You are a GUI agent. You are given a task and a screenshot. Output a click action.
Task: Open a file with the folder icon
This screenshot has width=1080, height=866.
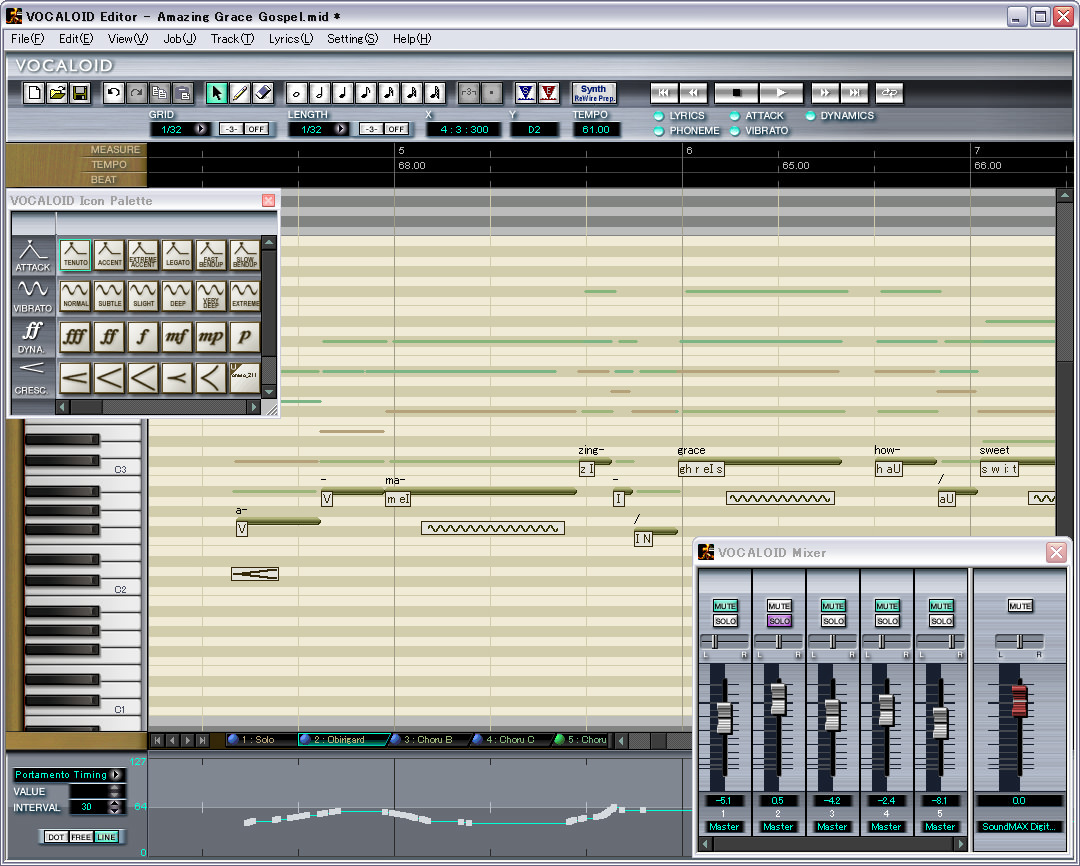click(x=57, y=93)
